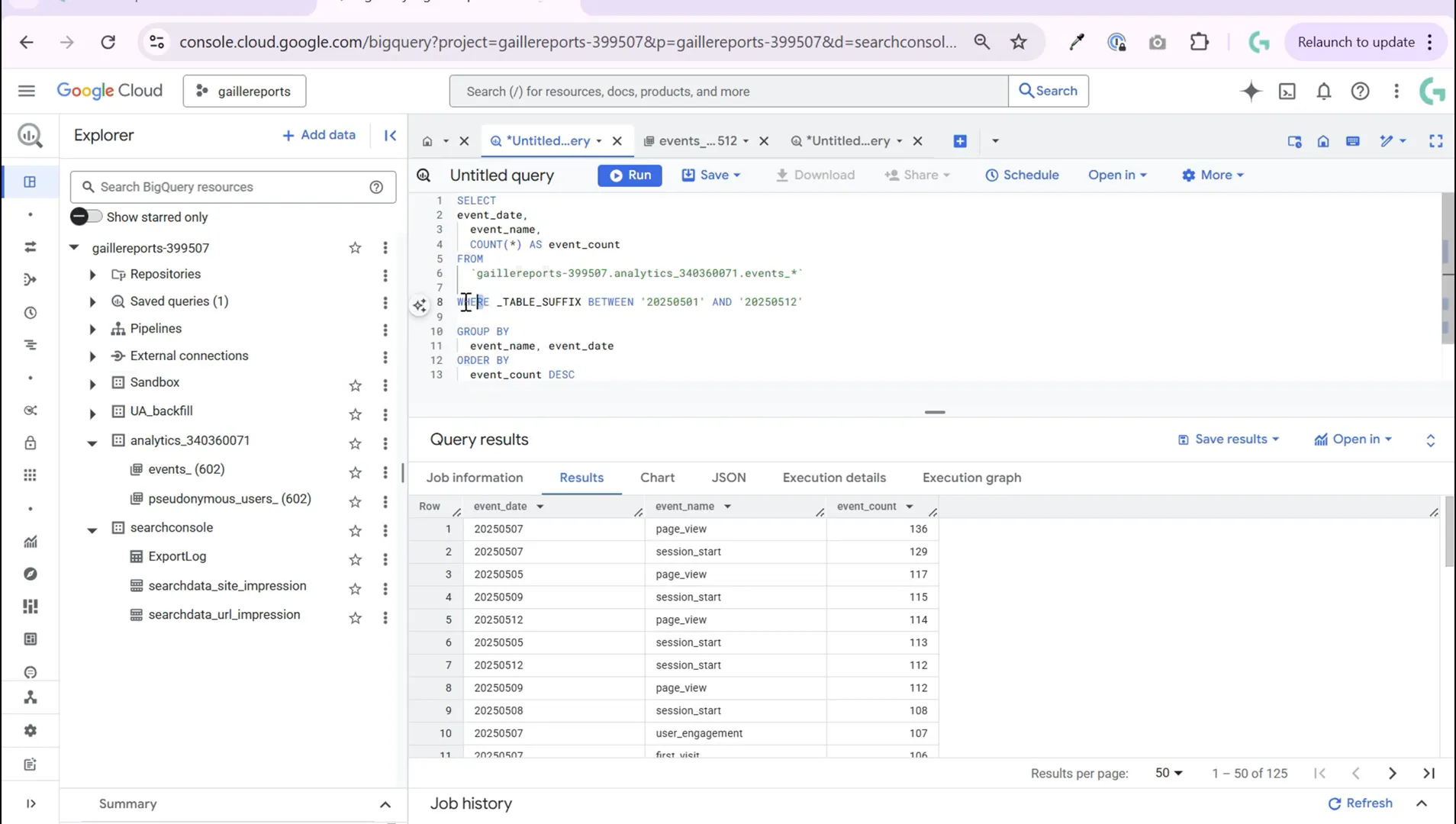Open Execution details tab
1456x824 pixels.
(834, 478)
